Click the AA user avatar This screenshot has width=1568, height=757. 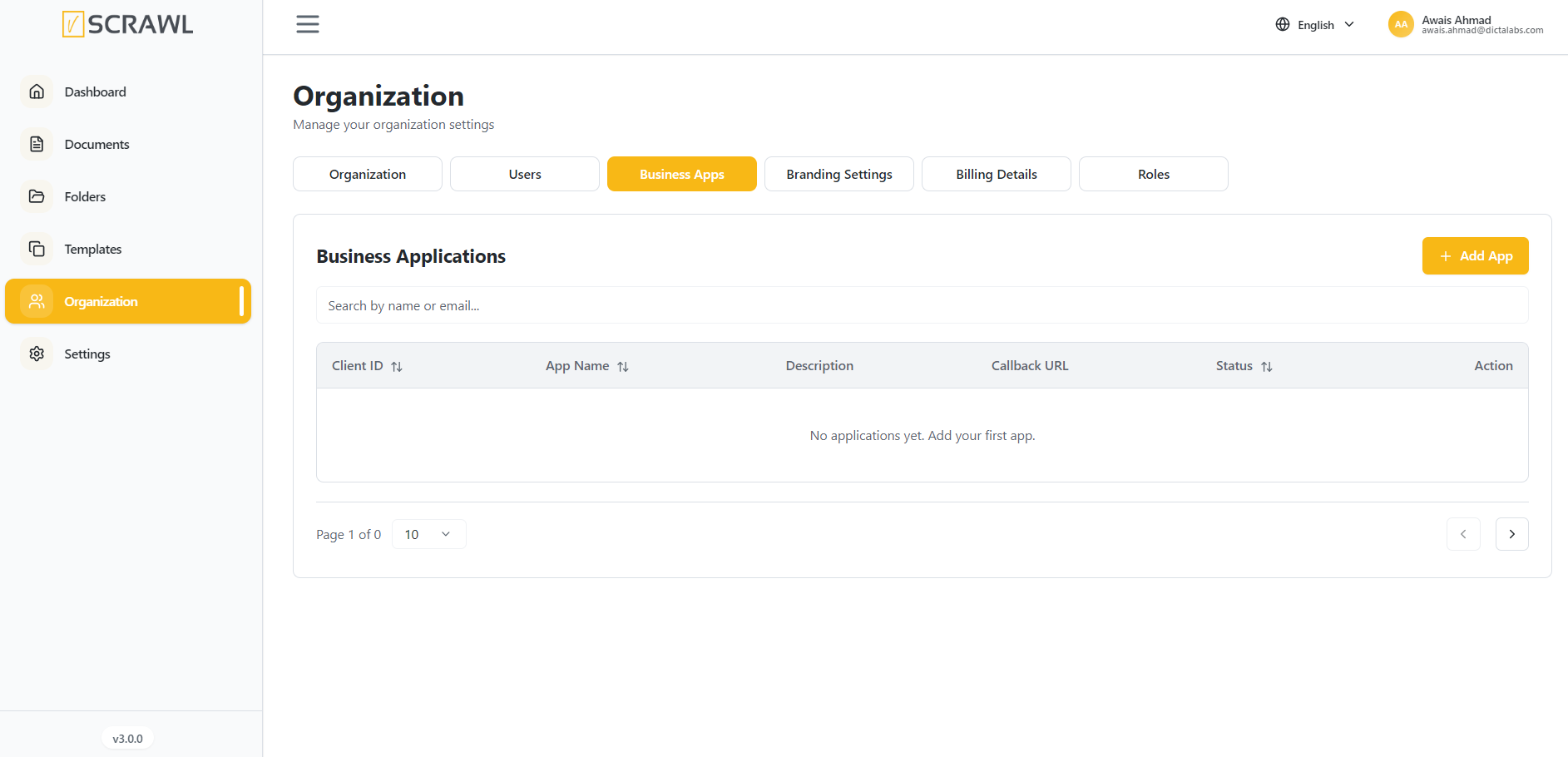1401,24
